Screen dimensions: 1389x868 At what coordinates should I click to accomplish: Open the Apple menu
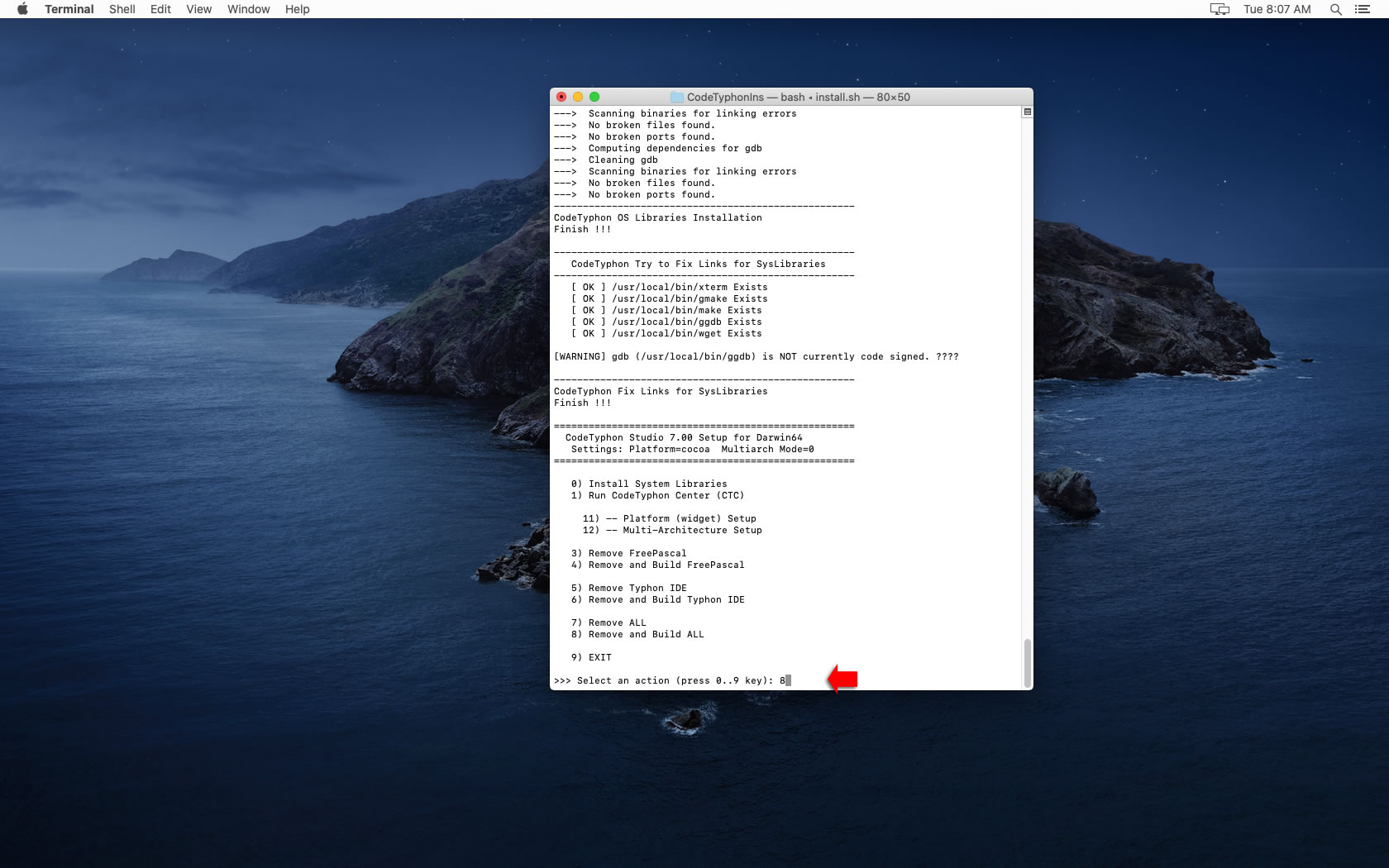[x=22, y=9]
